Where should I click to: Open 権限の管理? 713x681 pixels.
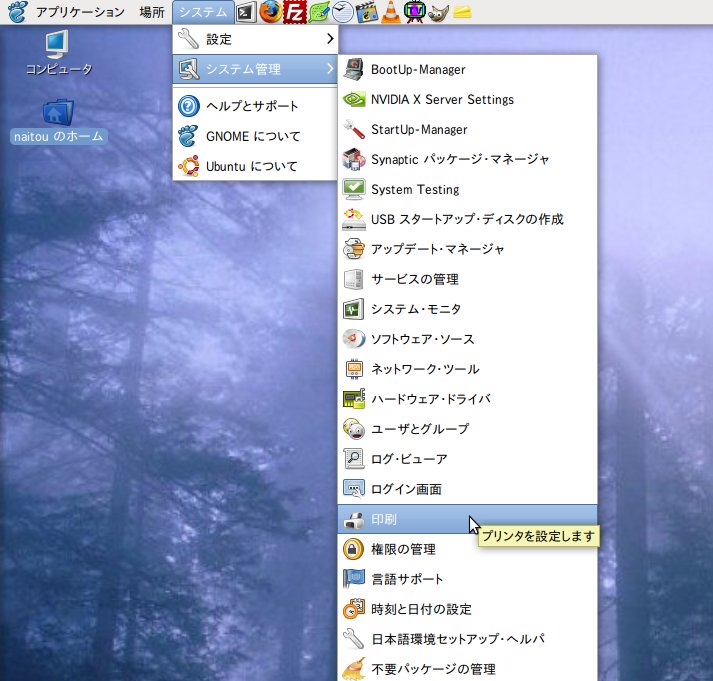pos(467,549)
